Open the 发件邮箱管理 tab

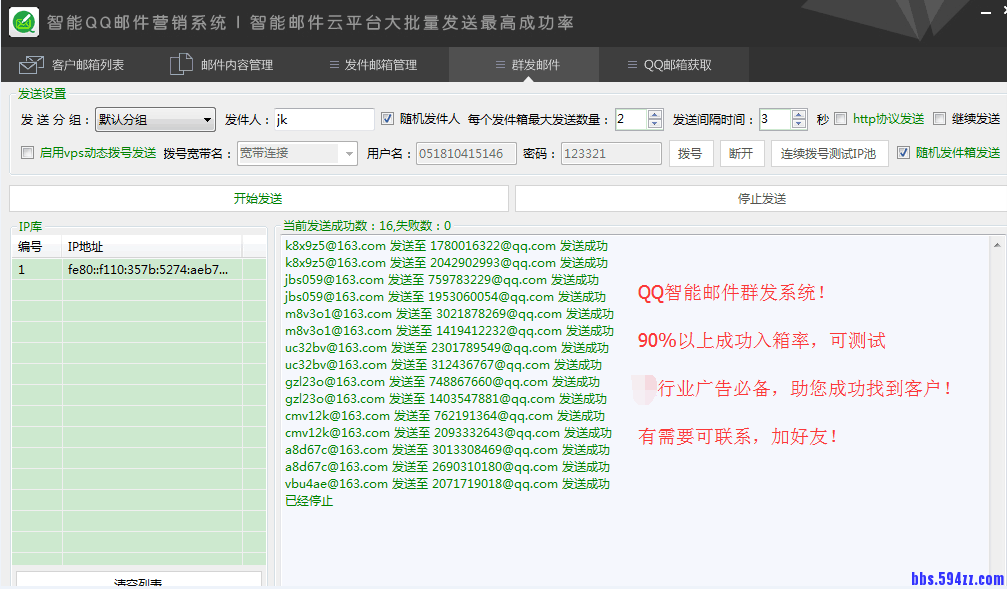click(374, 65)
